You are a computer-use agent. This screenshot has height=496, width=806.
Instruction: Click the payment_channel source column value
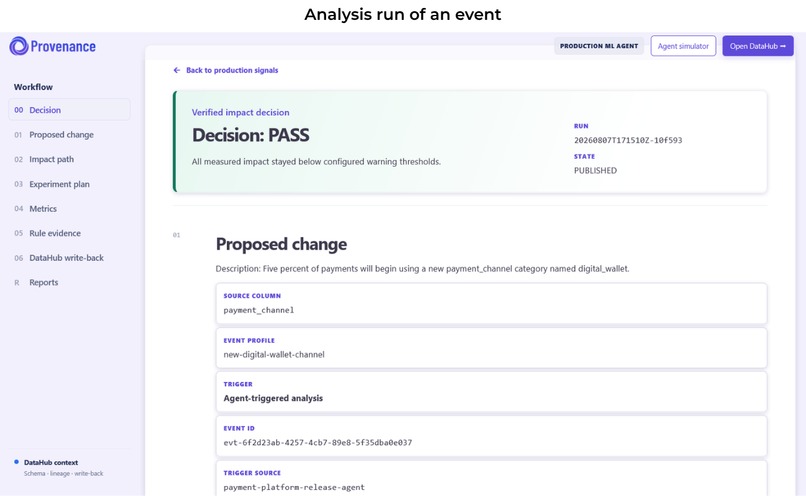pyautogui.click(x=259, y=310)
